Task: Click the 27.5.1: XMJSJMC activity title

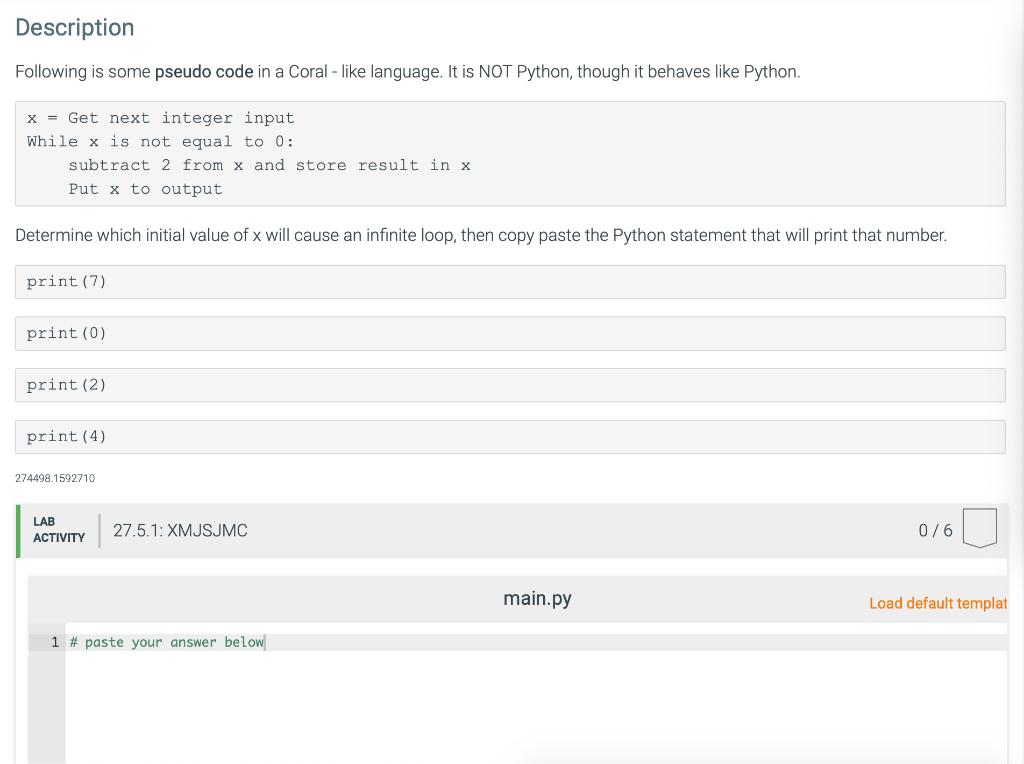Action: [181, 530]
